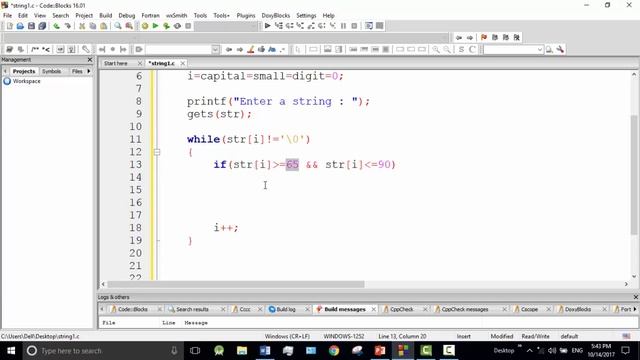Click the Build gear icon
The image size is (640, 360).
pyautogui.click(x=144, y=26)
